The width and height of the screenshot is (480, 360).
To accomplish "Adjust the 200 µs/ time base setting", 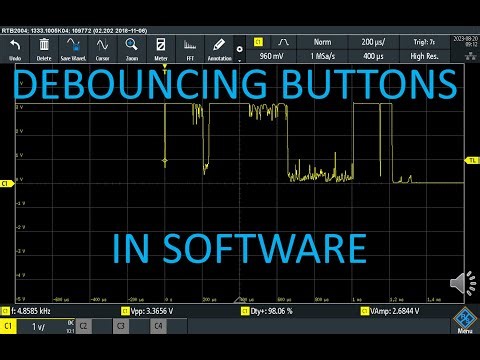I will tap(373, 42).
